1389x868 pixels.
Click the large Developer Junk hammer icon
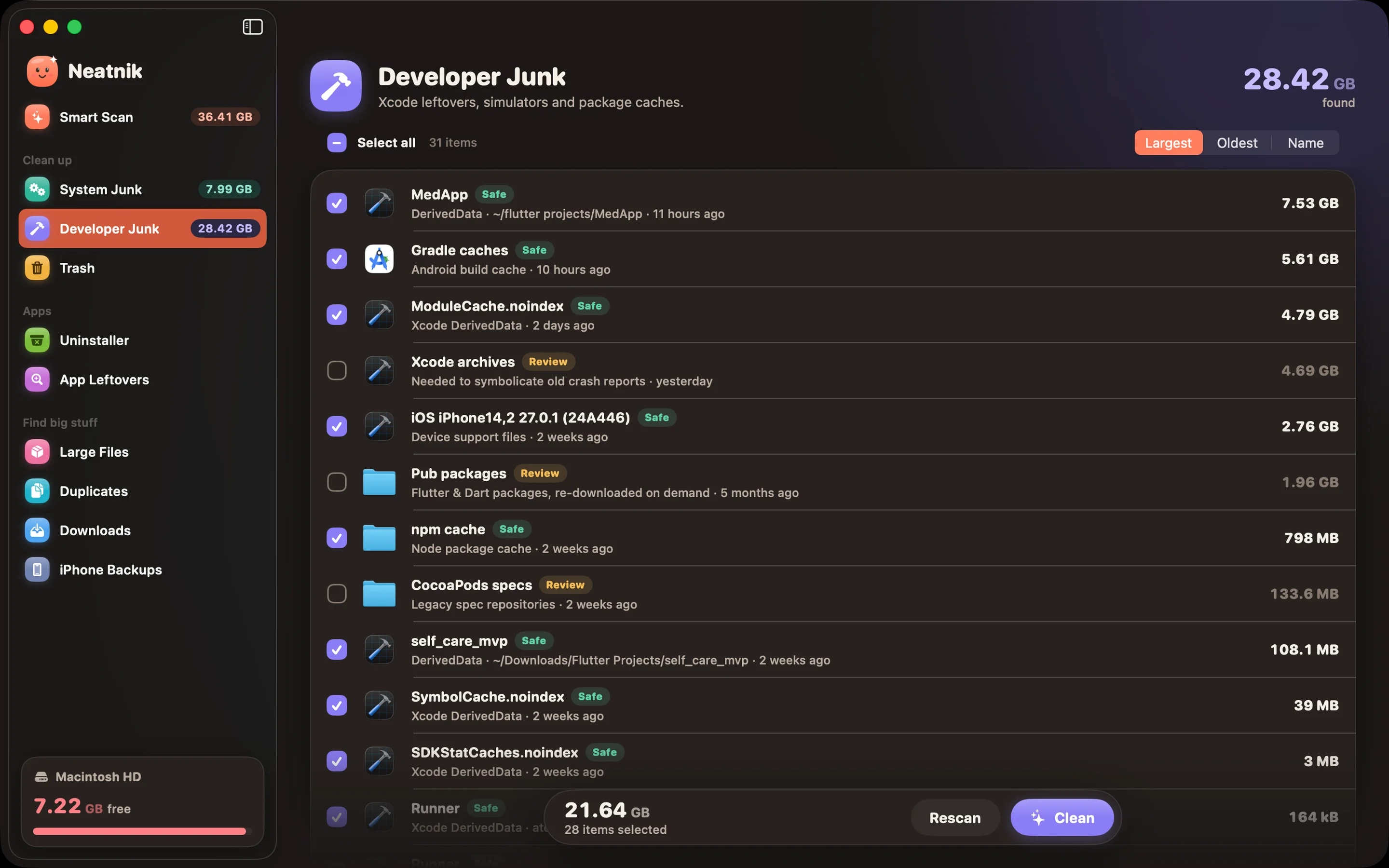click(x=336, y=85)
